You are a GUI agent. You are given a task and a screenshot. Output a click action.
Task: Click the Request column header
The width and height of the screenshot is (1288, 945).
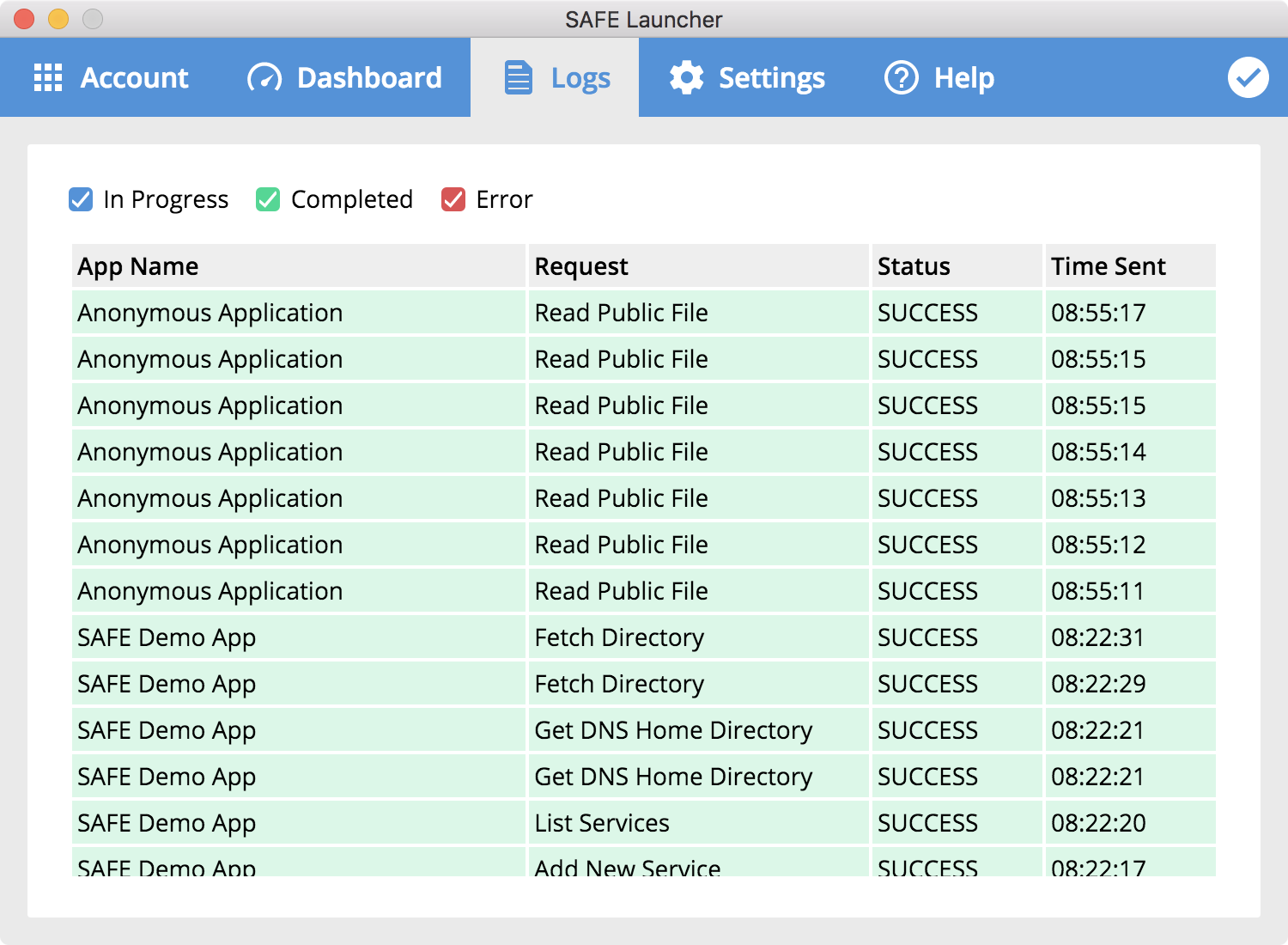point(699,266)
